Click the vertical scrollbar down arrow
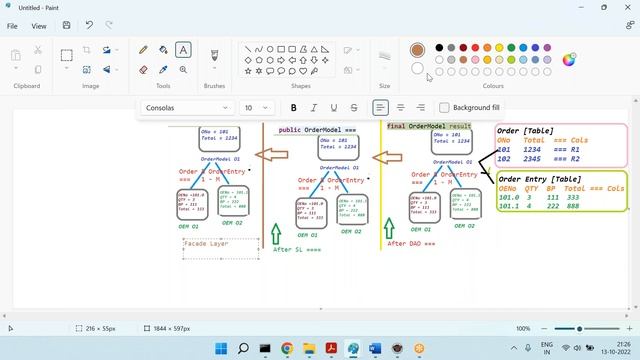This screenshot has height=360, width=640. click(x=636, y=307)
